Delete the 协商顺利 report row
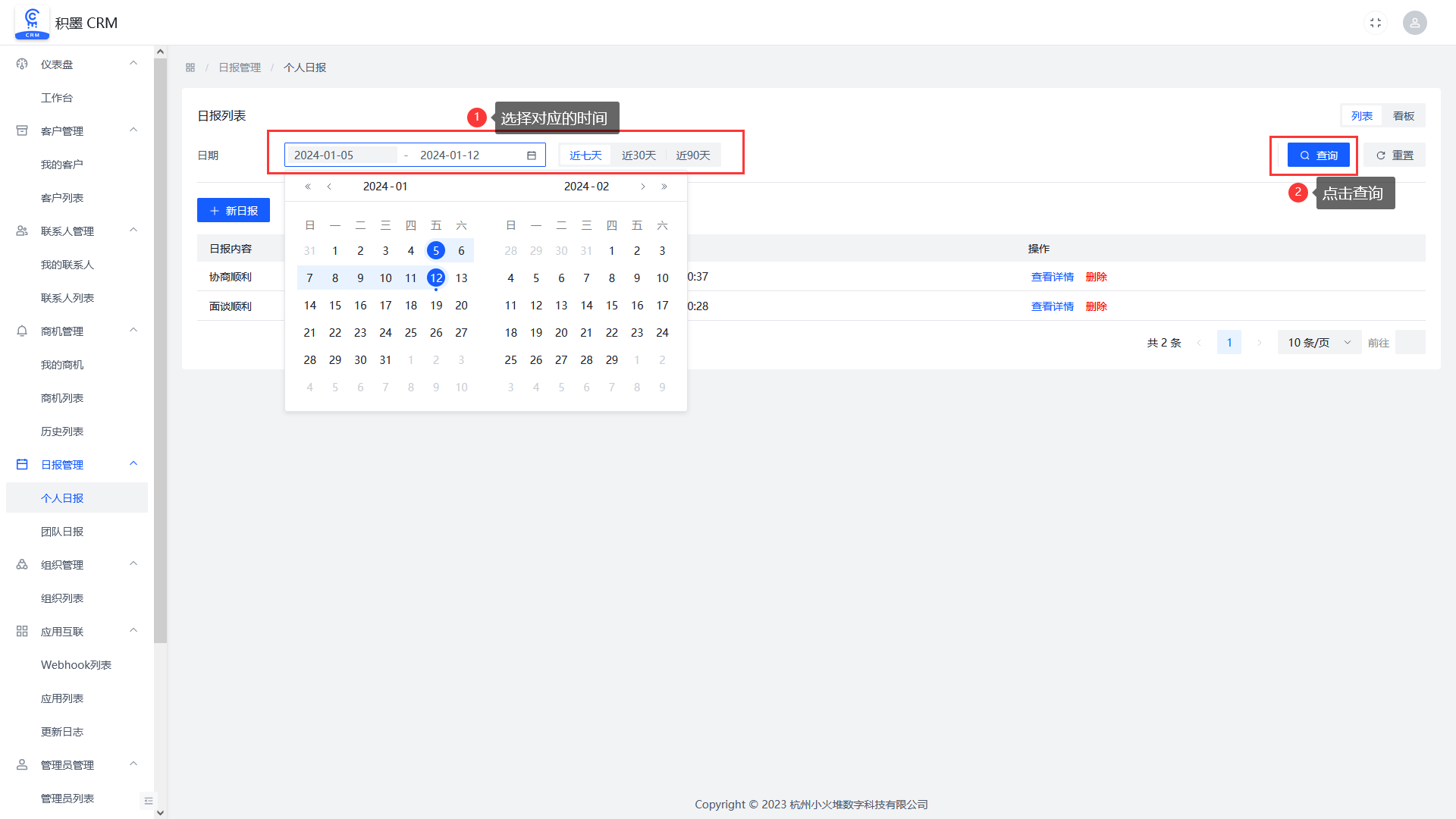The width and height of the screenshot is (1456, 819). click(x=1097, y=277)
